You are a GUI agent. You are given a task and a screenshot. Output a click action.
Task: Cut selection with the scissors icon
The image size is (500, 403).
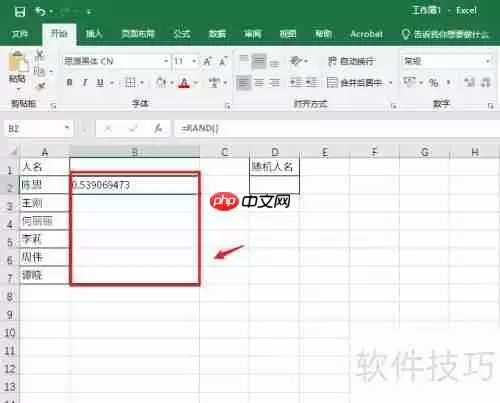click(x=40, y=55)
